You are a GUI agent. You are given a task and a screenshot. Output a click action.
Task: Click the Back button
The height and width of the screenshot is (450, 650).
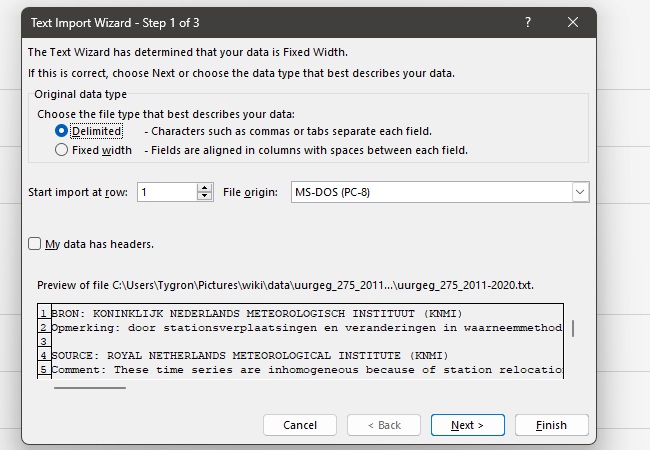385,425
